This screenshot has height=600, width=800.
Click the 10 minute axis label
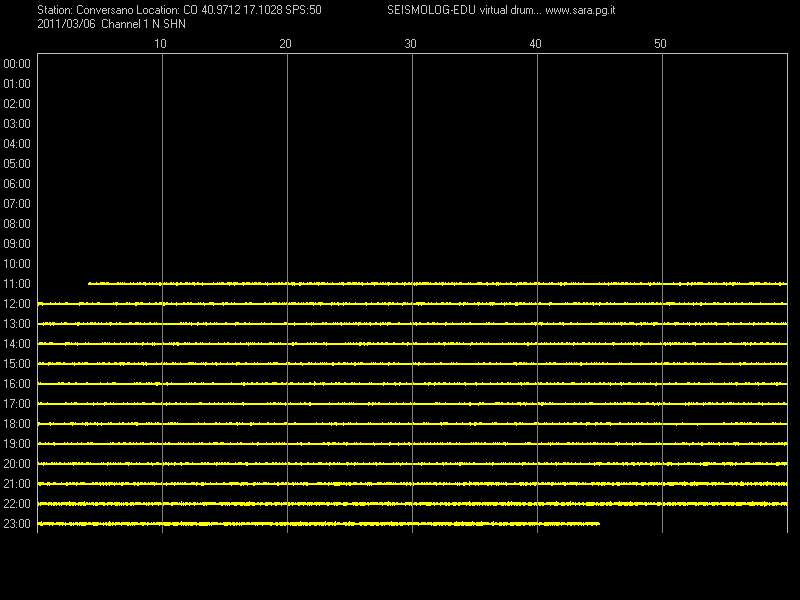tap(160, 44)
